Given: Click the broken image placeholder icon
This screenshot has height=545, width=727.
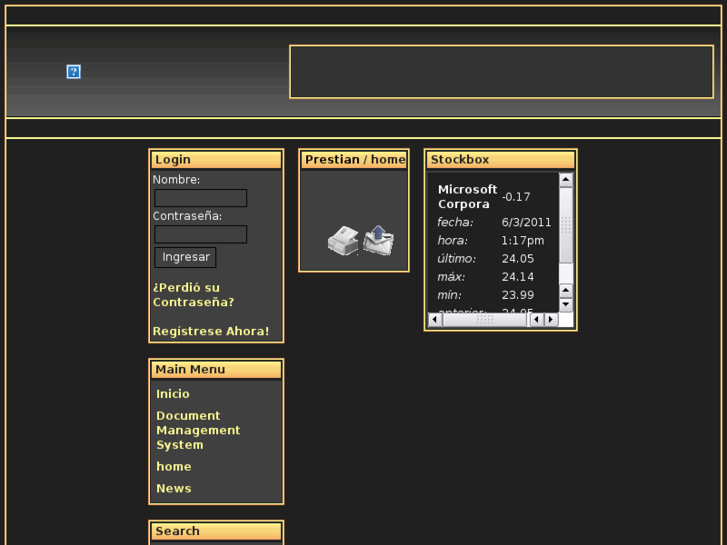Looking at the screenshot, I should (x=73, y=72).
